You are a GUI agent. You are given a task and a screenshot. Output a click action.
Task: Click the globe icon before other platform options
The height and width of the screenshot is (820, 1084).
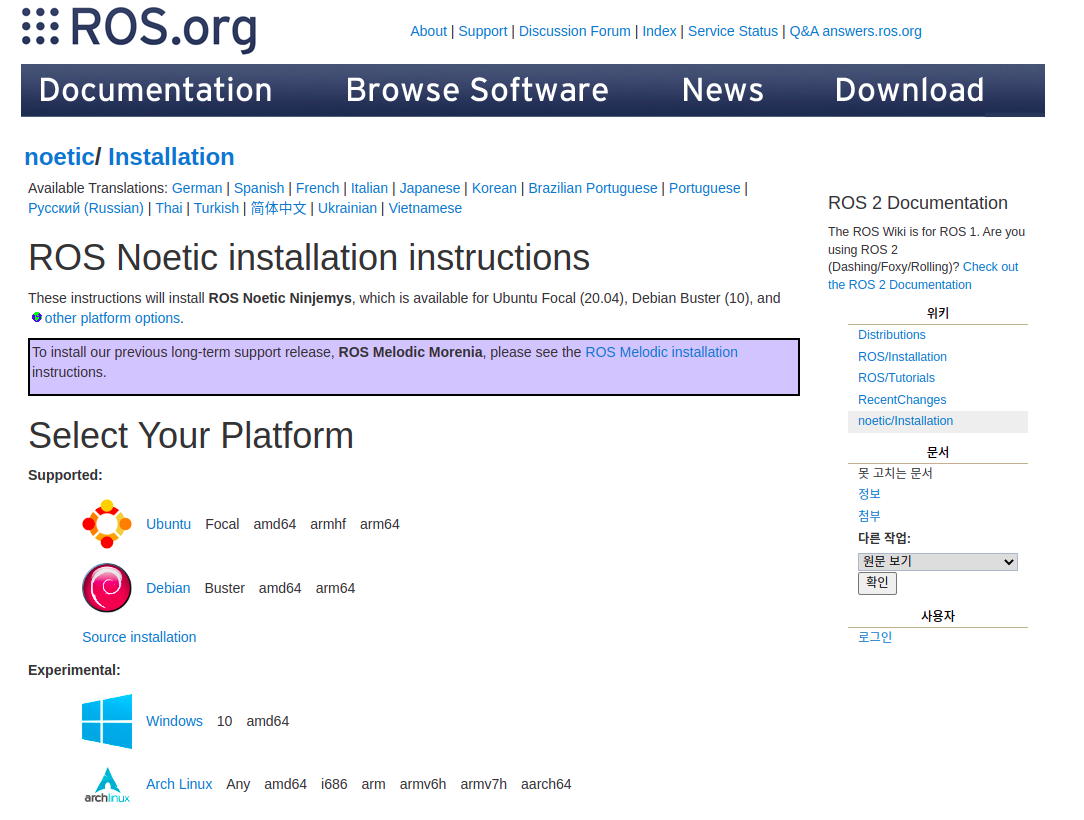coord(37,317)
